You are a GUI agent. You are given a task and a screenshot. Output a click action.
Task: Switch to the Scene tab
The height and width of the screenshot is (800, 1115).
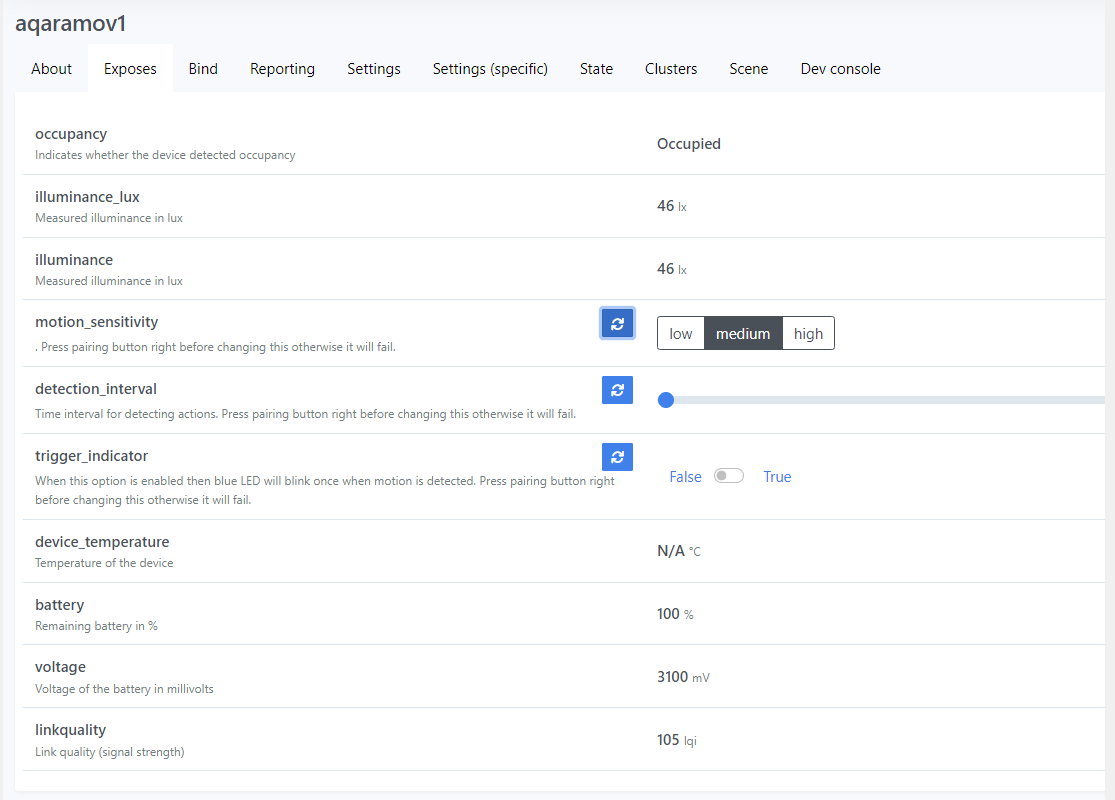749,69
